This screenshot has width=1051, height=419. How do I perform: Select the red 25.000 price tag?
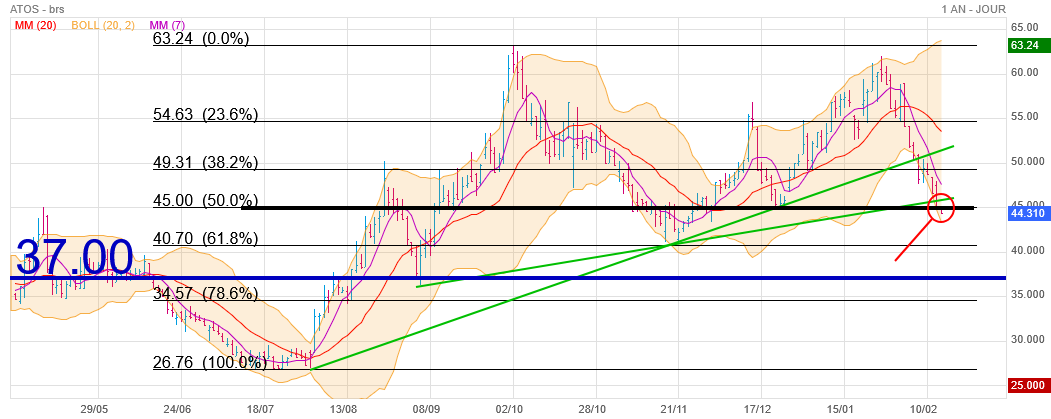[1028, 385]
